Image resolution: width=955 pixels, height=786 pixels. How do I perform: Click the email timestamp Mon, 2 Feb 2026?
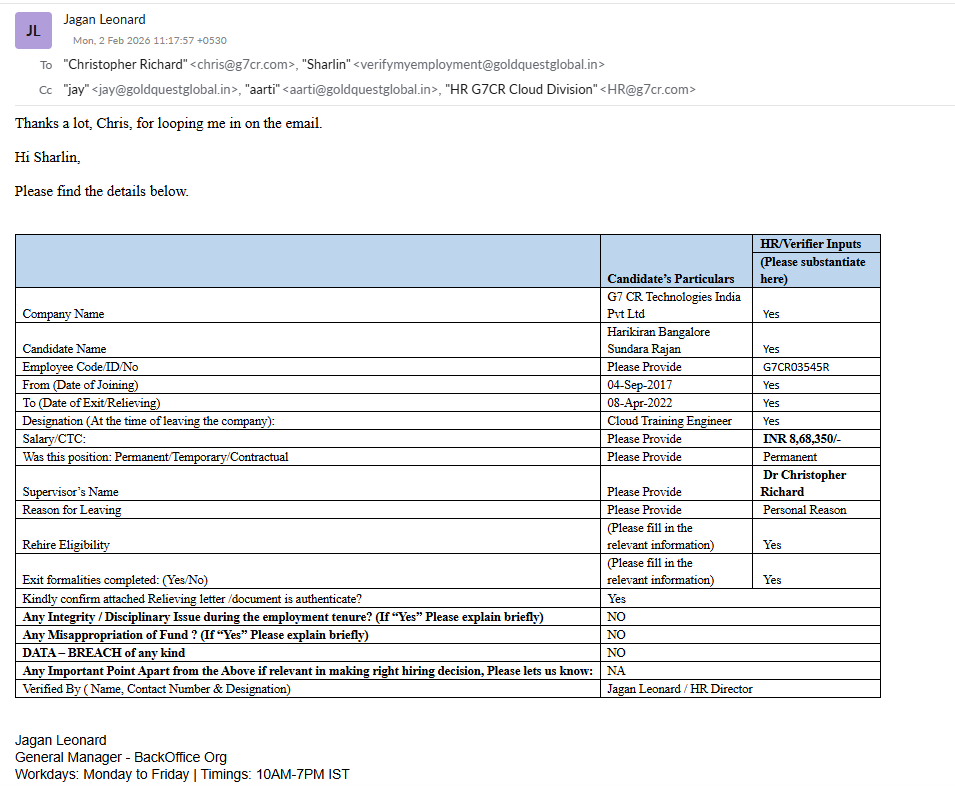click(149, 41)
